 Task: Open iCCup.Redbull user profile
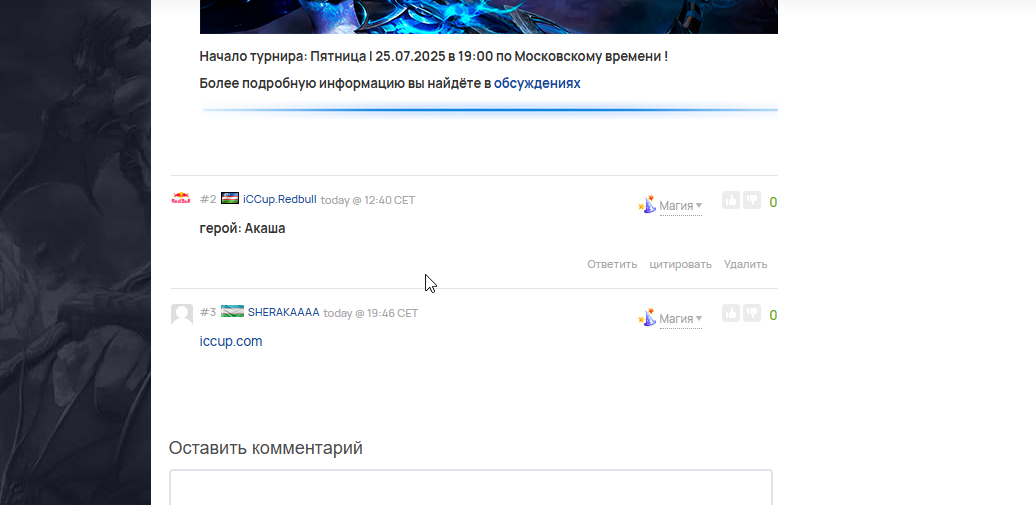(x=279, y=199)
